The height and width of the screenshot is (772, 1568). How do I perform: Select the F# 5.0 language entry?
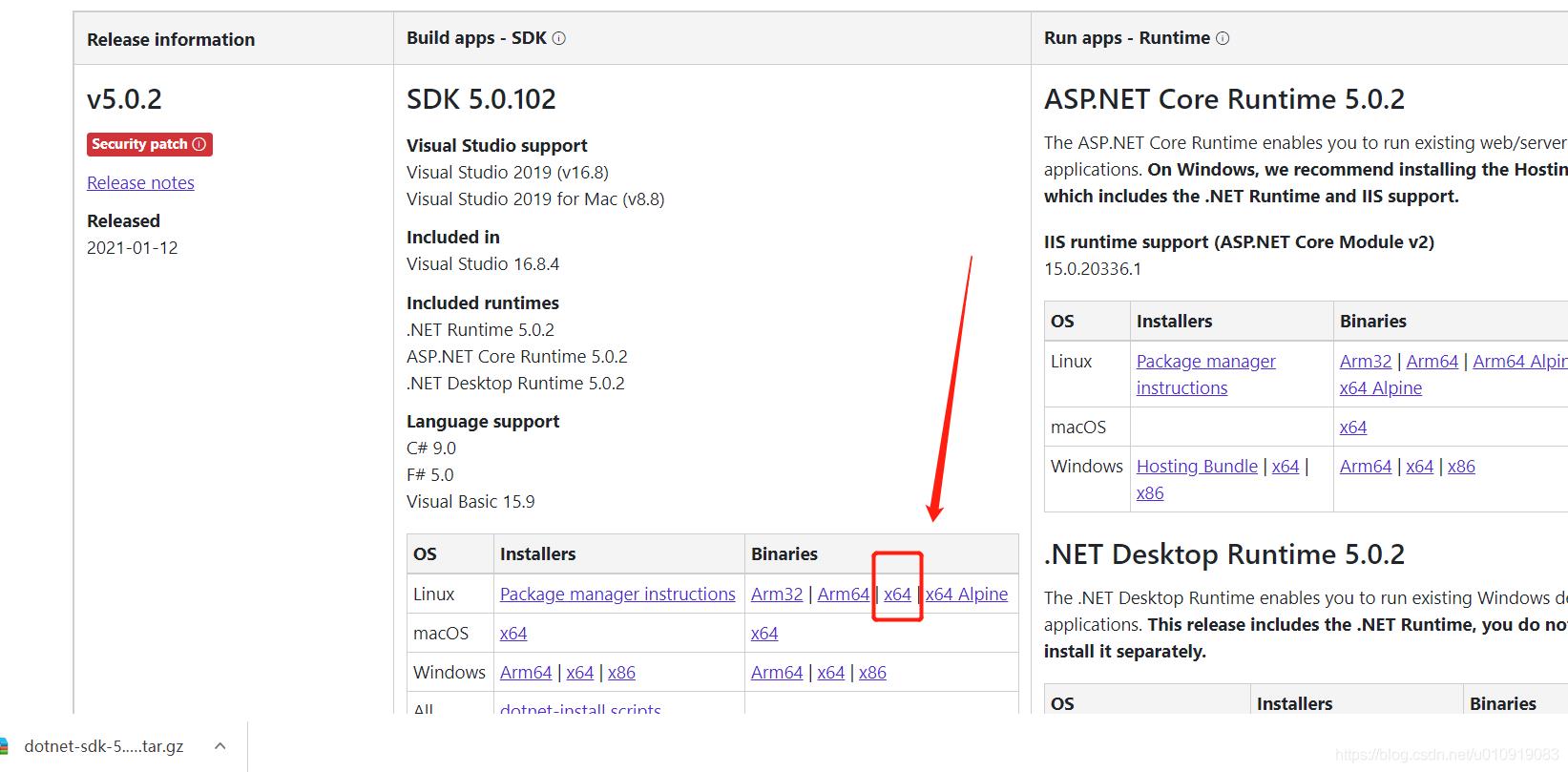coord(430,474)
